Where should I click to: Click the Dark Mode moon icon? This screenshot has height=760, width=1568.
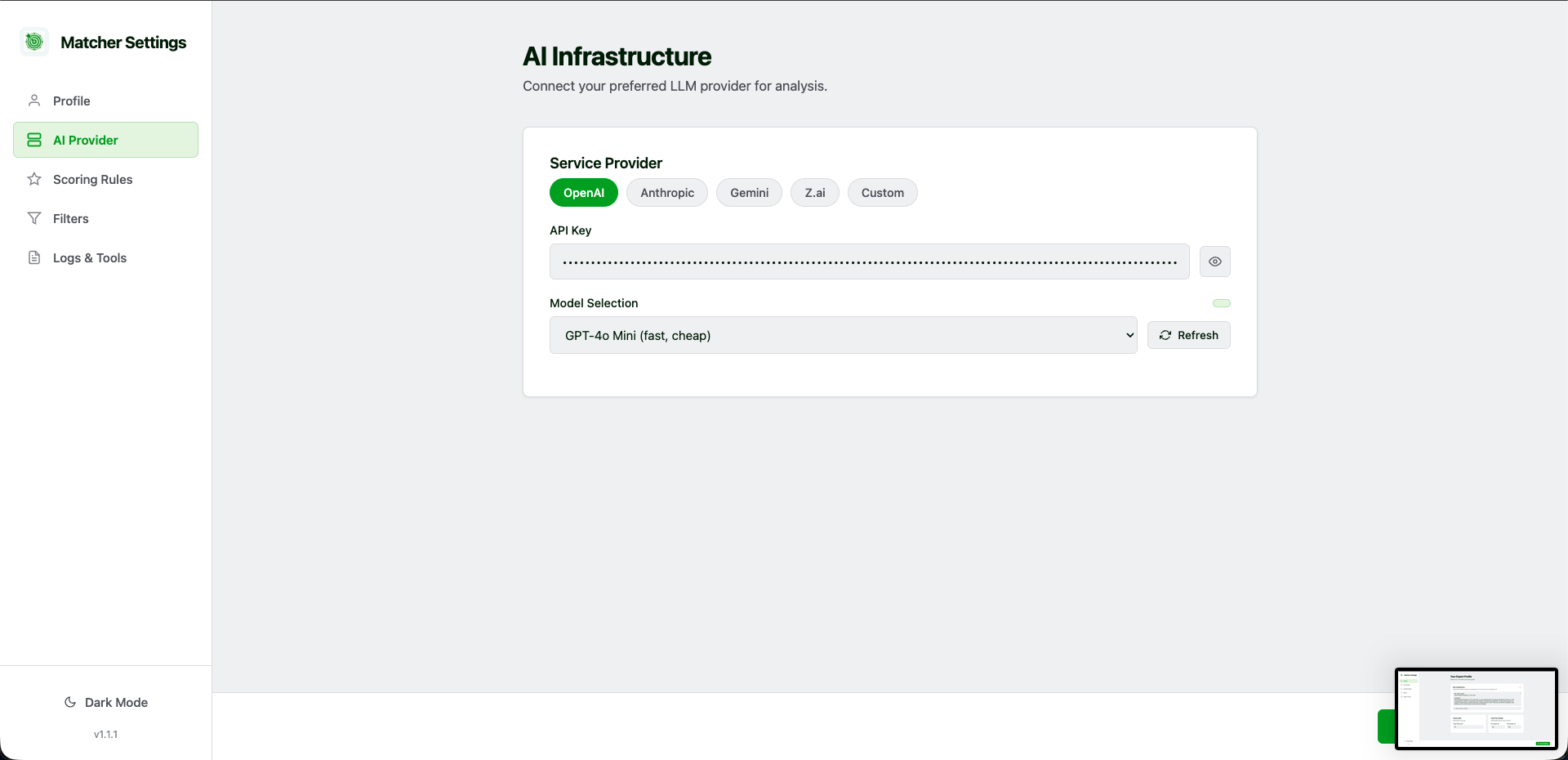tap(69, 703)
